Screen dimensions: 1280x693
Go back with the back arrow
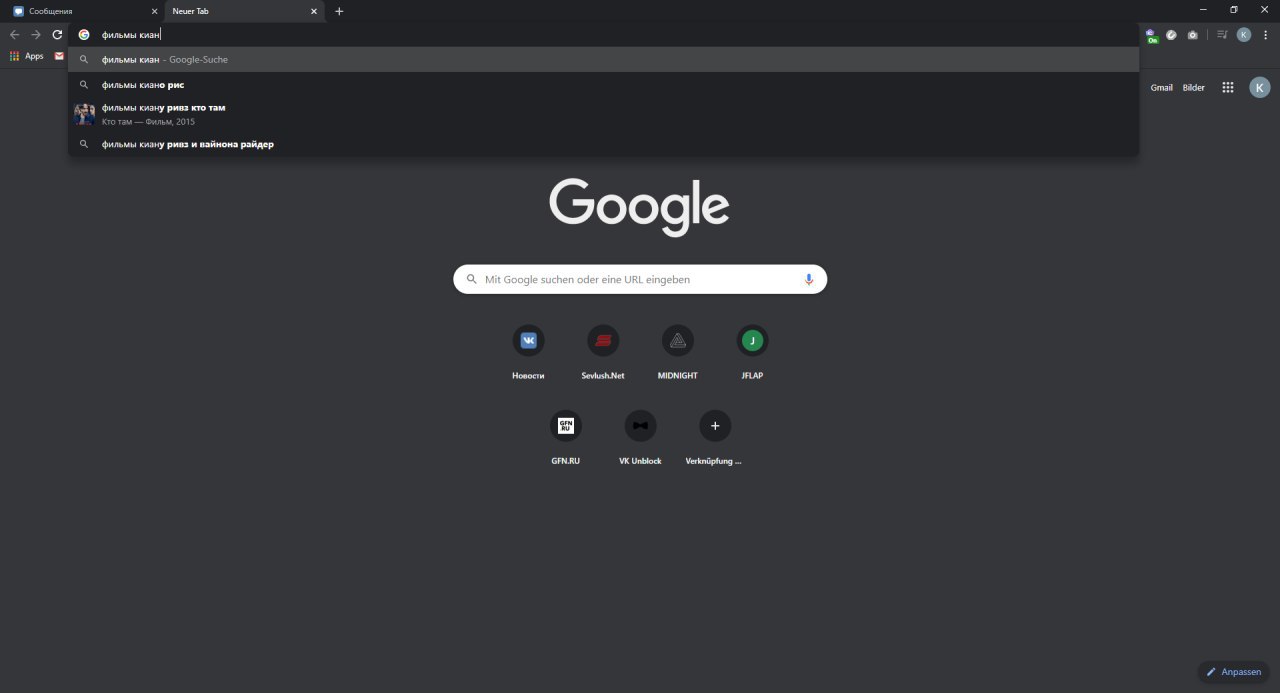pyautogui.click(x=14, y=34)
